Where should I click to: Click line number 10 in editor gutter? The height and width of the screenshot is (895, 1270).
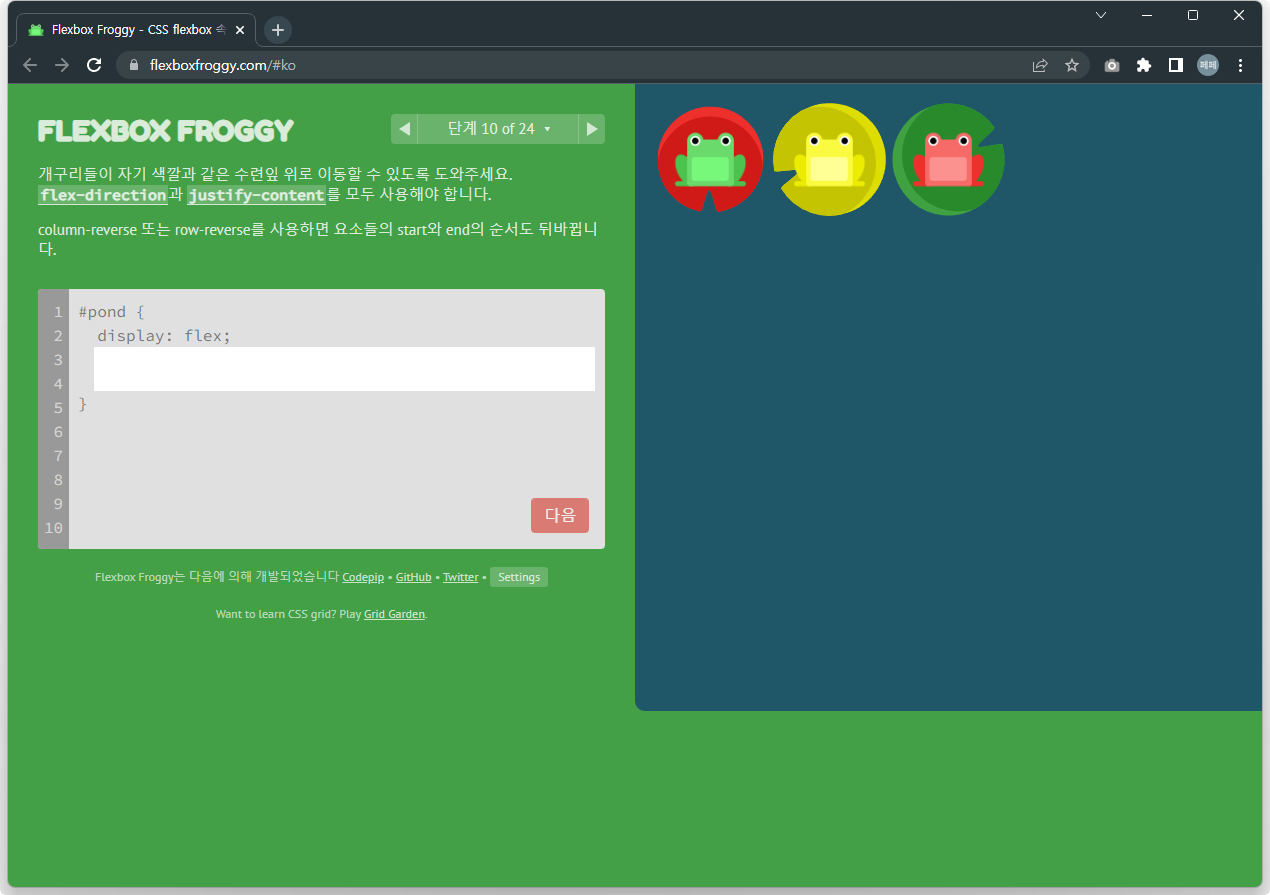[54, 528]
